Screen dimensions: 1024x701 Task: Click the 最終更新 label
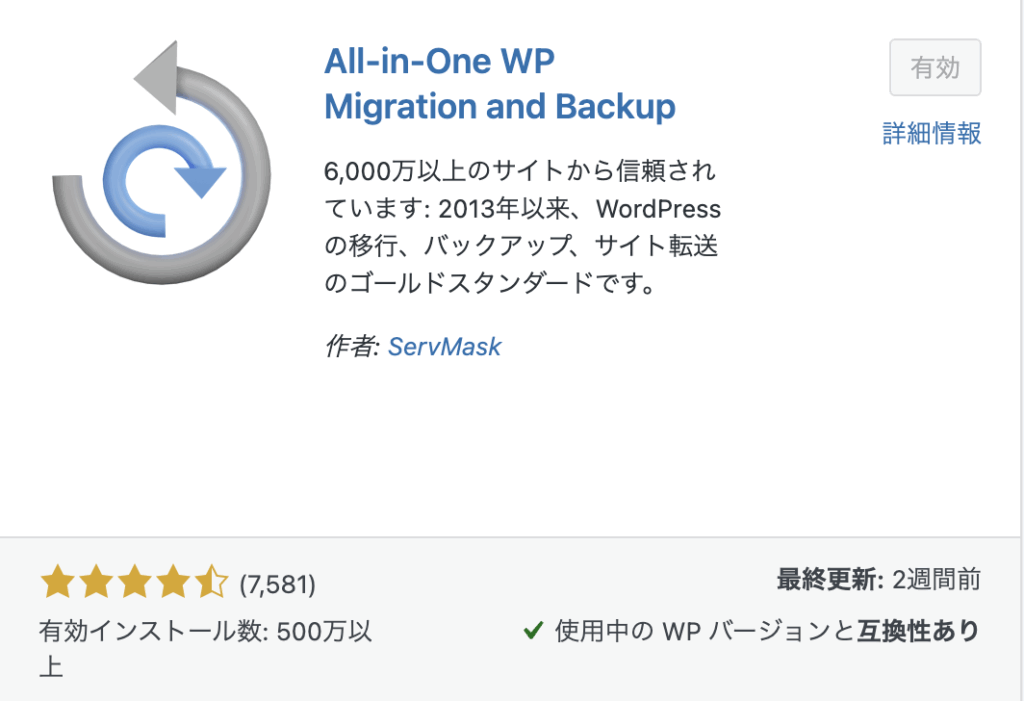tap(829, 579)
